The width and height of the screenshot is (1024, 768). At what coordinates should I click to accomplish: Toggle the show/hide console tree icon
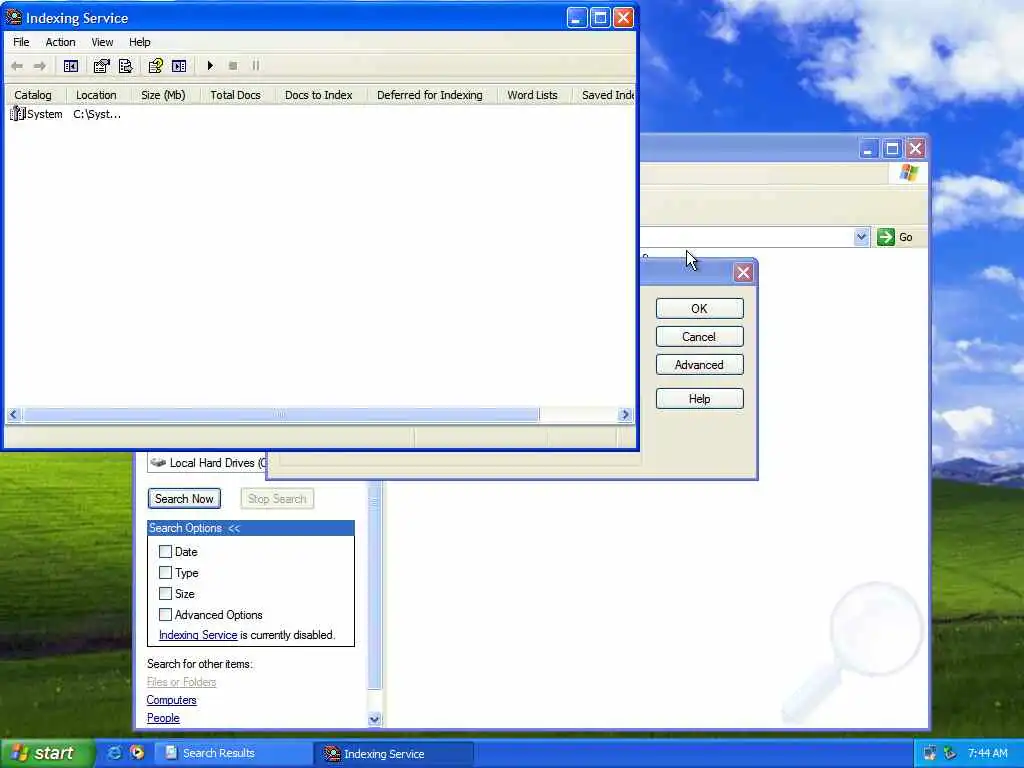[x=71, y=66]
